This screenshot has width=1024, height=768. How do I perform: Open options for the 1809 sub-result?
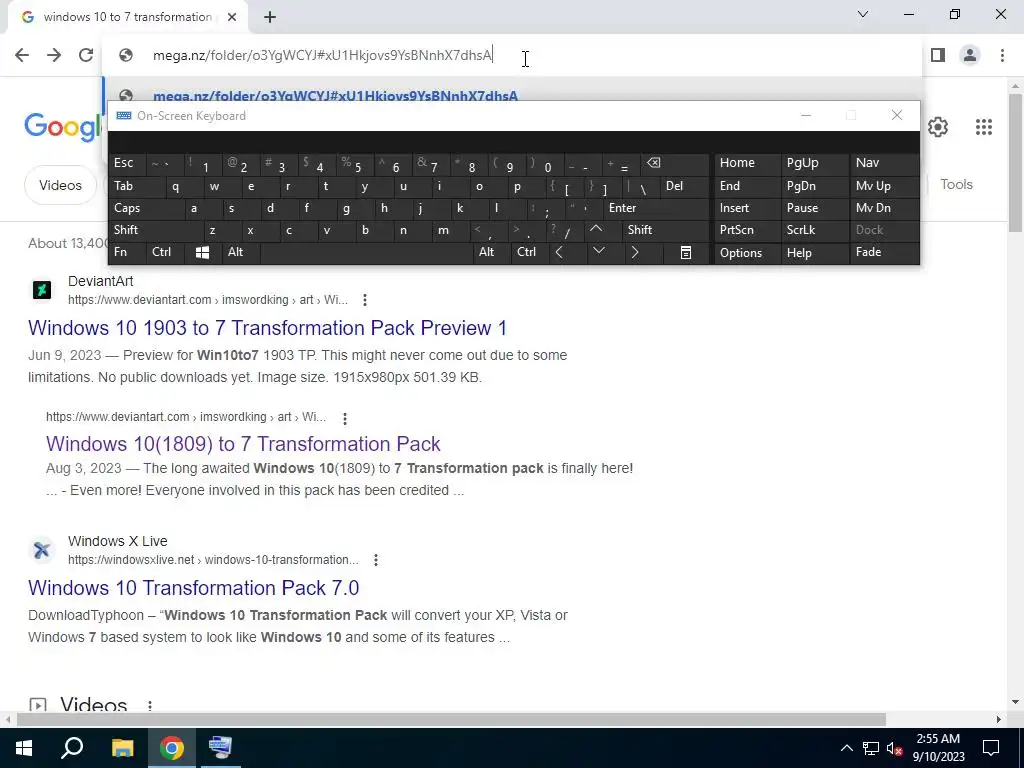tap(344, 418)
